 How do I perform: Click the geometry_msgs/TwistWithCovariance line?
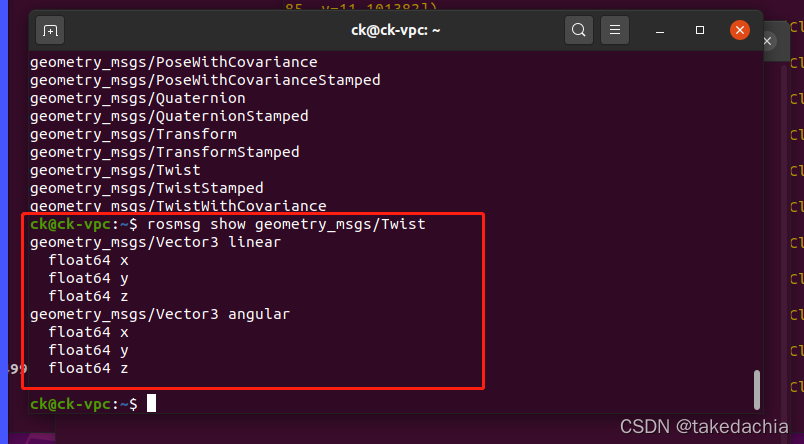click(178, 206)
